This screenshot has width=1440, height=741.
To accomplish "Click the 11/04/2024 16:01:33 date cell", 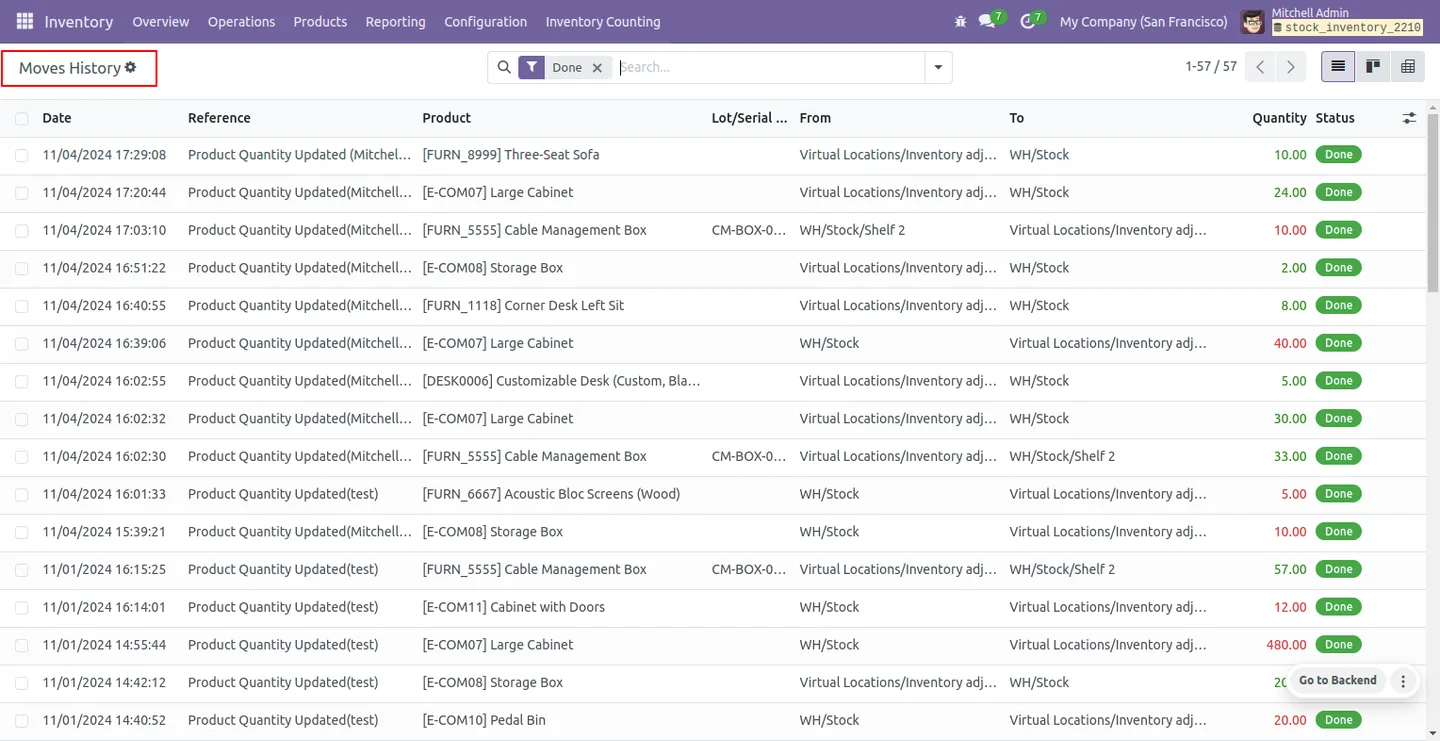I will tap(104, 494).
